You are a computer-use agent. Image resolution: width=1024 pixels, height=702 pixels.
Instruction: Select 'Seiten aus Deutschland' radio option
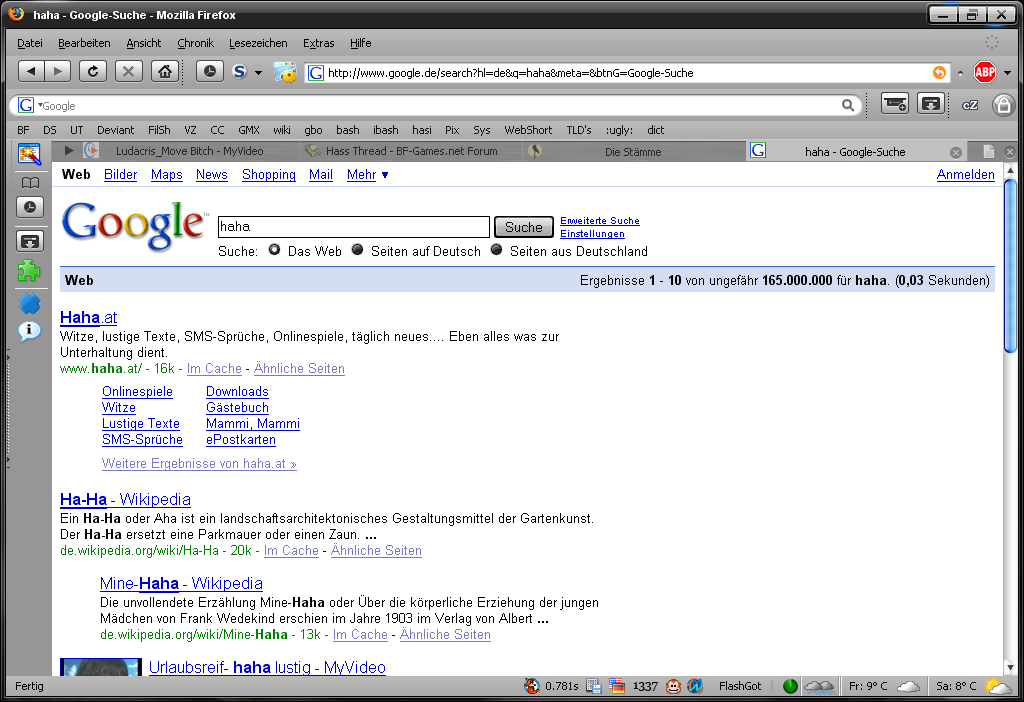[x=496, y=249]
